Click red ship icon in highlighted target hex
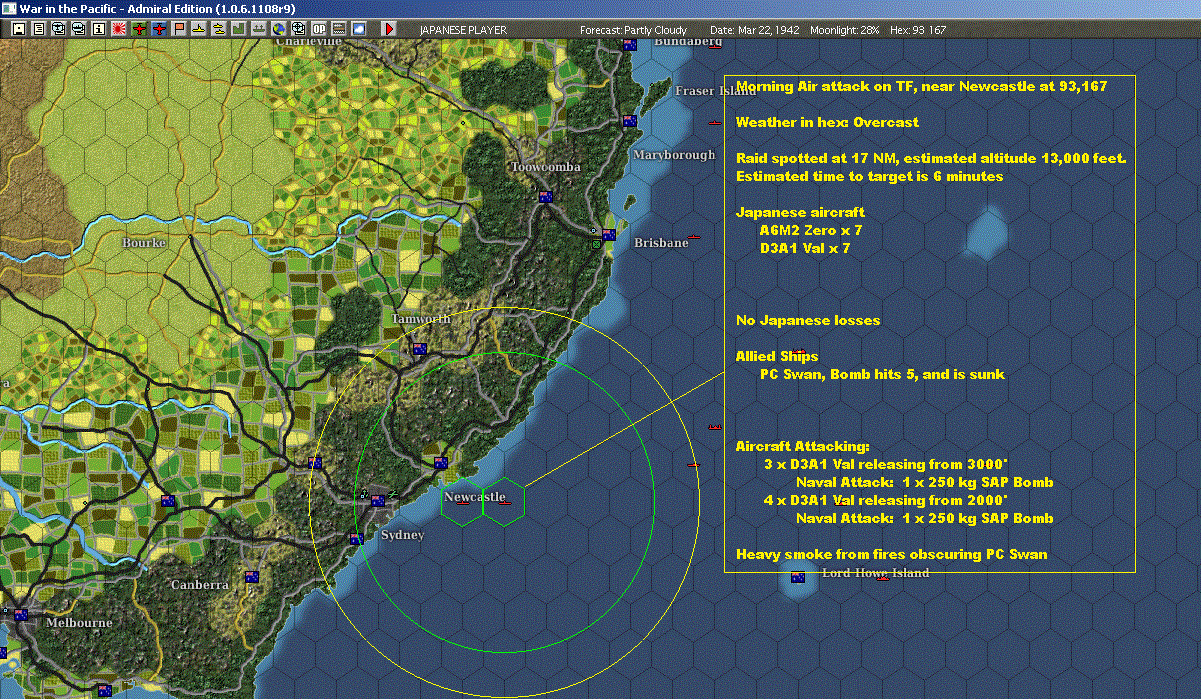The height and width of the screenshot is (699, 1201). coord(505,503)
